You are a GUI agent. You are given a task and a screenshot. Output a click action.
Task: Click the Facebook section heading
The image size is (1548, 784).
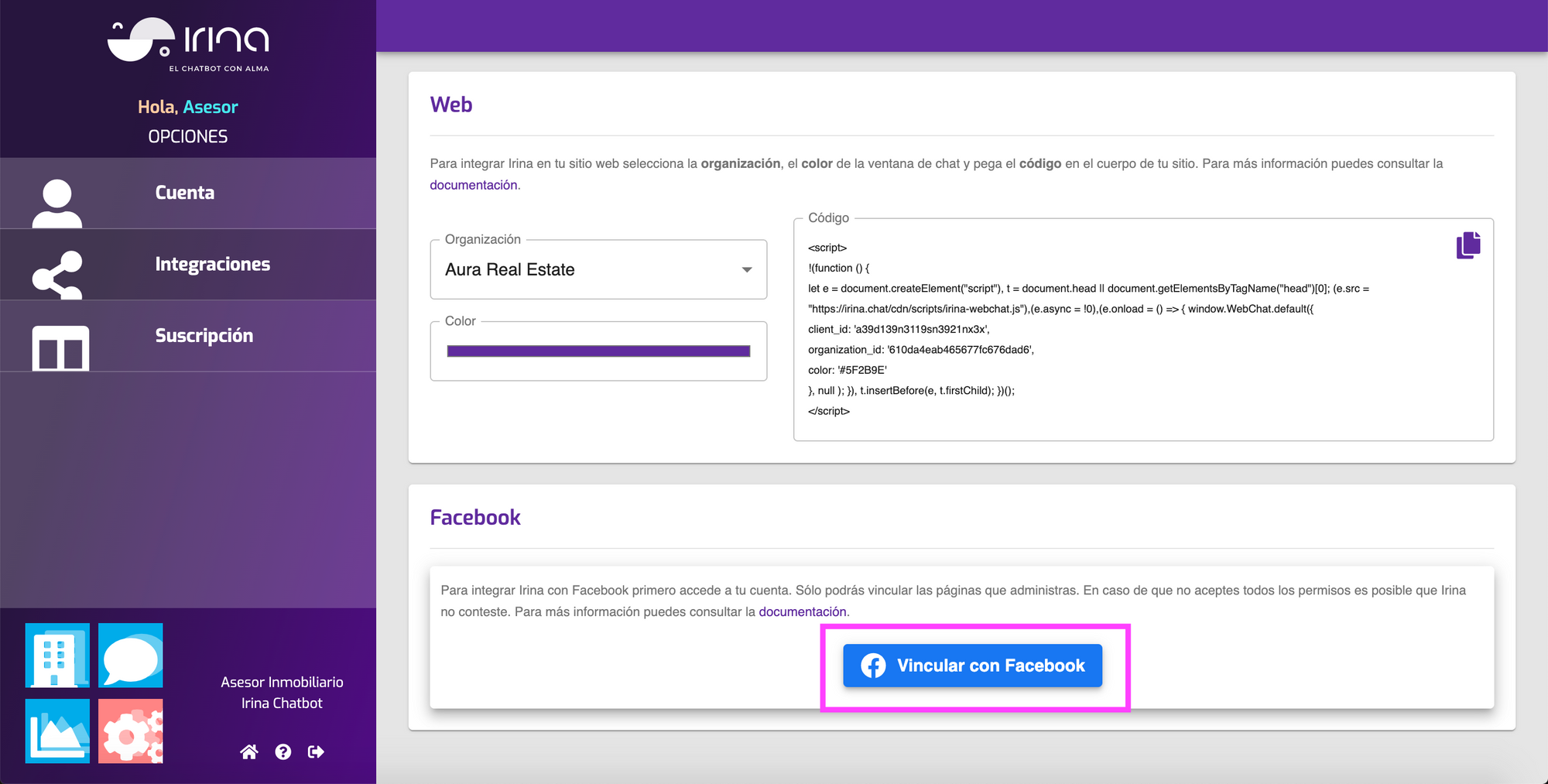(475, 517)
